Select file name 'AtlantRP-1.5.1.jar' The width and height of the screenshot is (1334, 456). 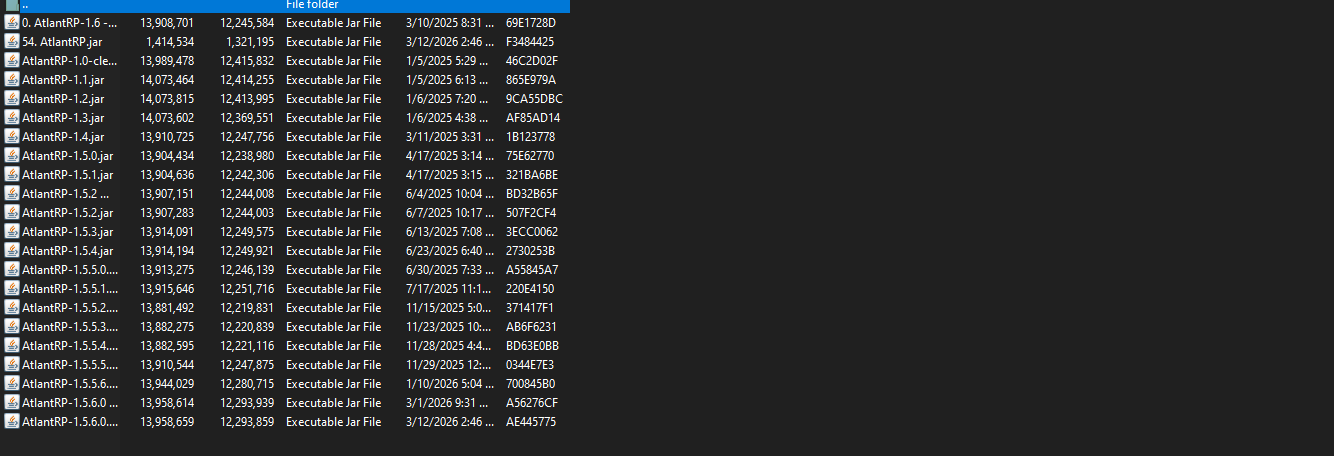(67, 174)
